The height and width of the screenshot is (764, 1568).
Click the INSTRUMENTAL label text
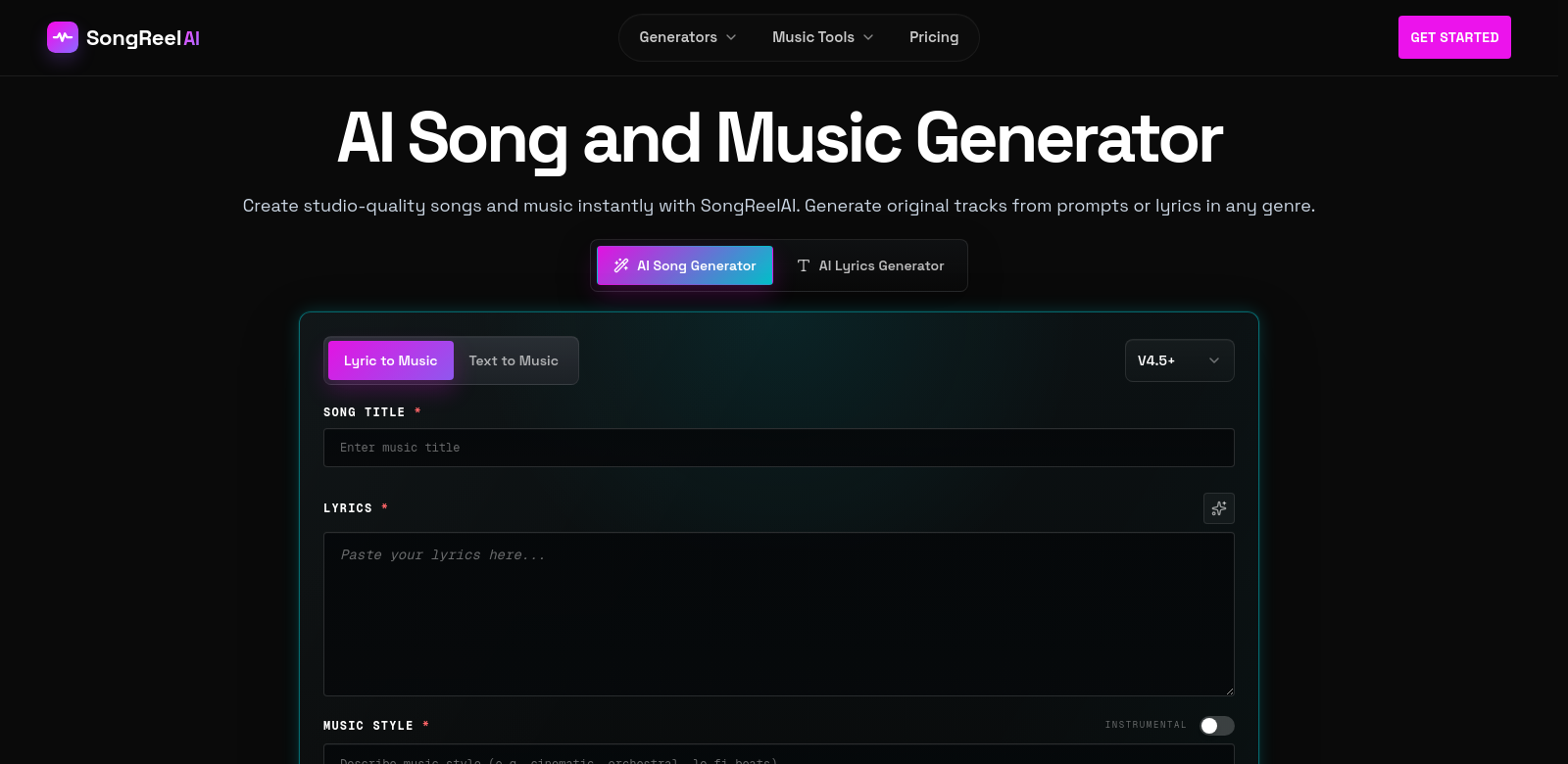point(1146,725)
